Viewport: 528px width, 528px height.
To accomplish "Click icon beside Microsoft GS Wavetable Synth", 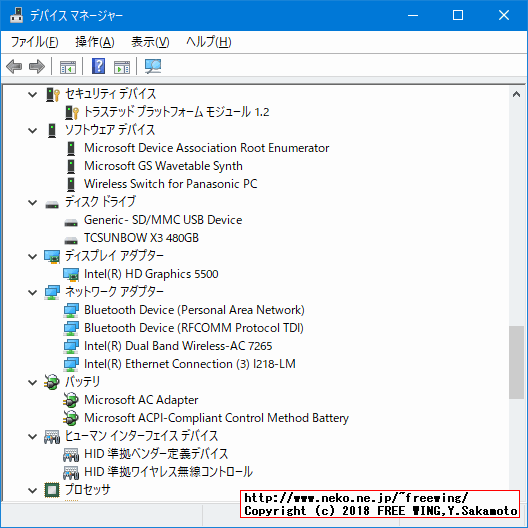I will tap(71, 166).
